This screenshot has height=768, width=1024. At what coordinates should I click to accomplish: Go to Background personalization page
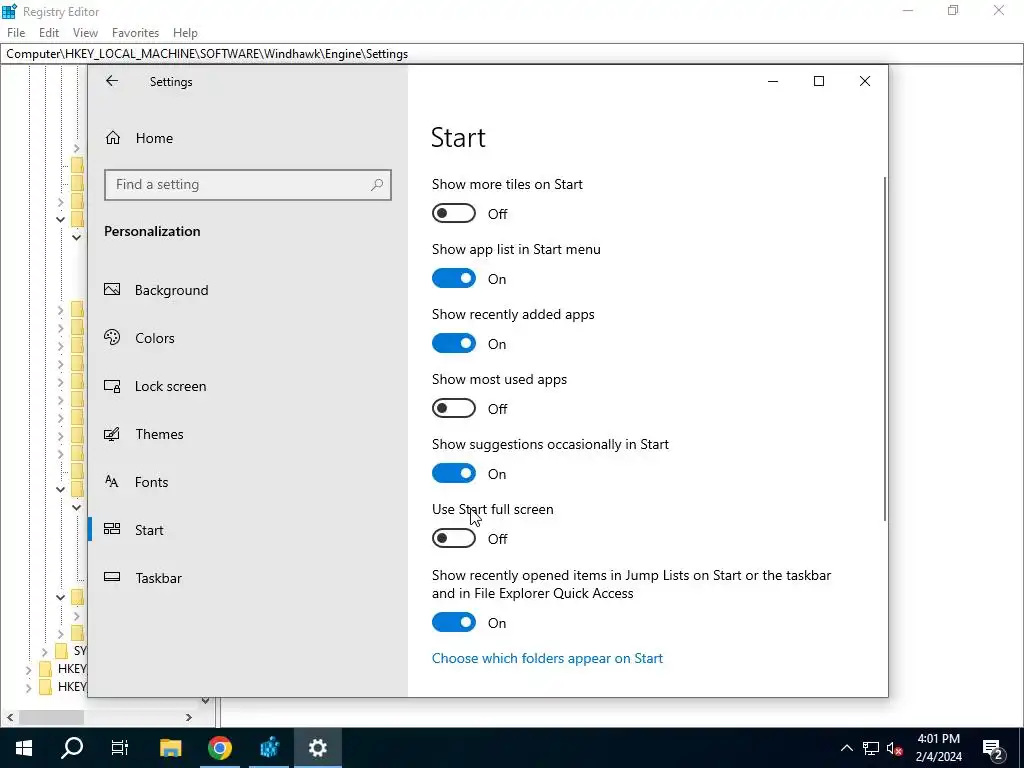172,290
